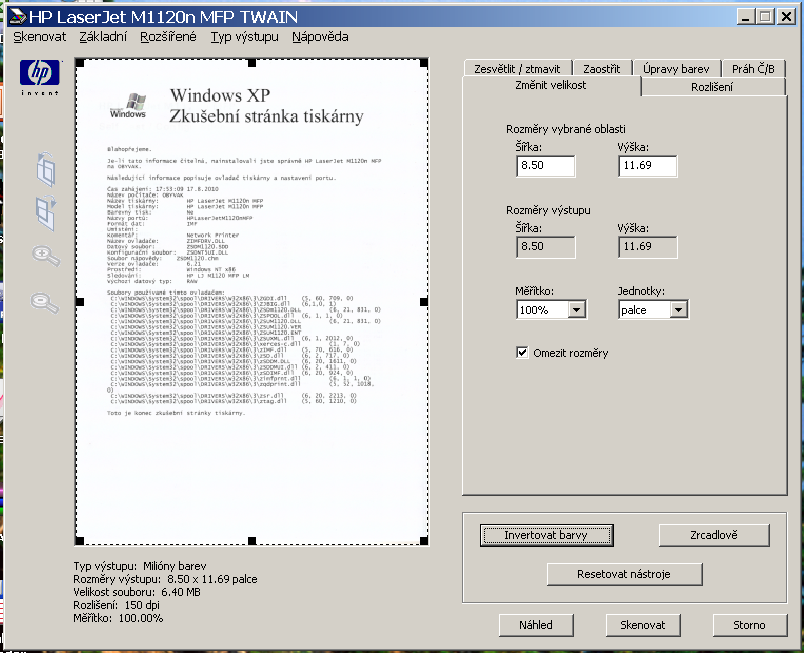Click the Skenovat button at bottom
Viewport: 804px width, 653px height.
click(642, 625)
